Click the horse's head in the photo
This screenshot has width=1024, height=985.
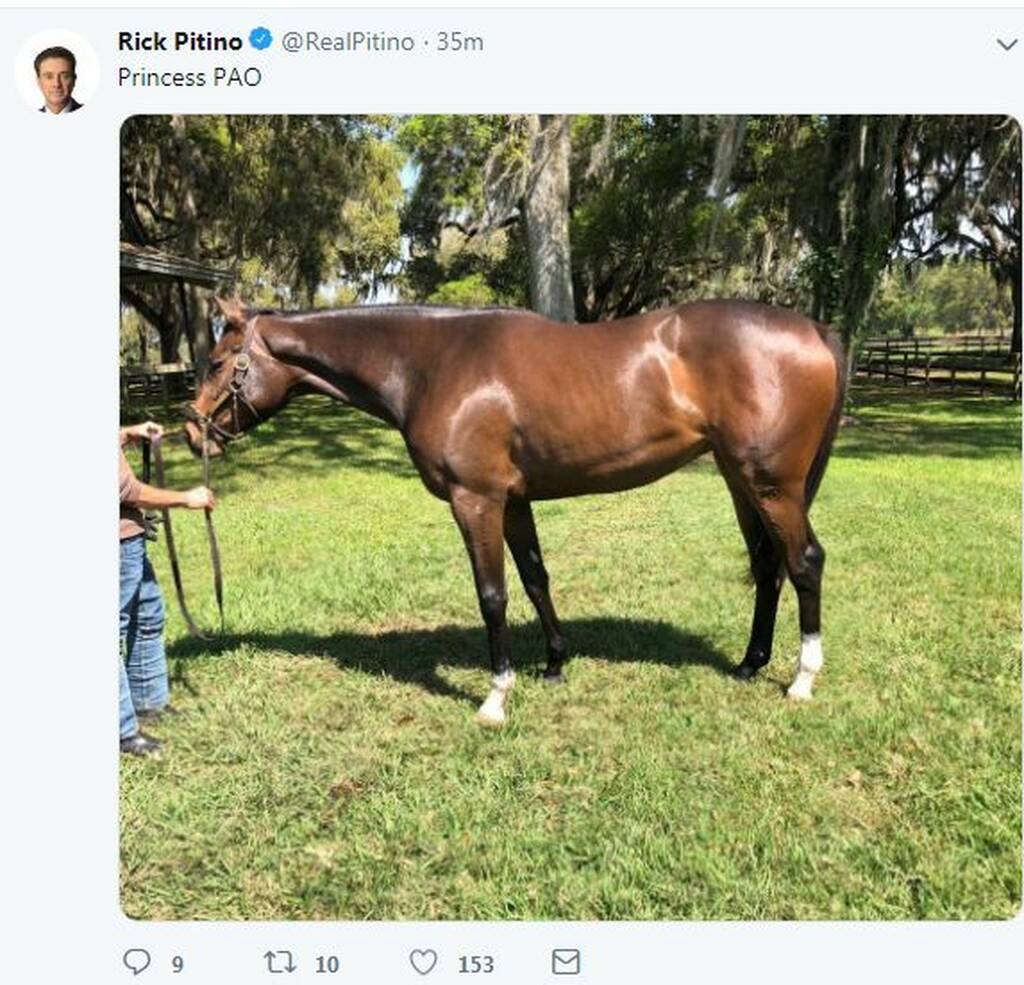click(225, 390)
